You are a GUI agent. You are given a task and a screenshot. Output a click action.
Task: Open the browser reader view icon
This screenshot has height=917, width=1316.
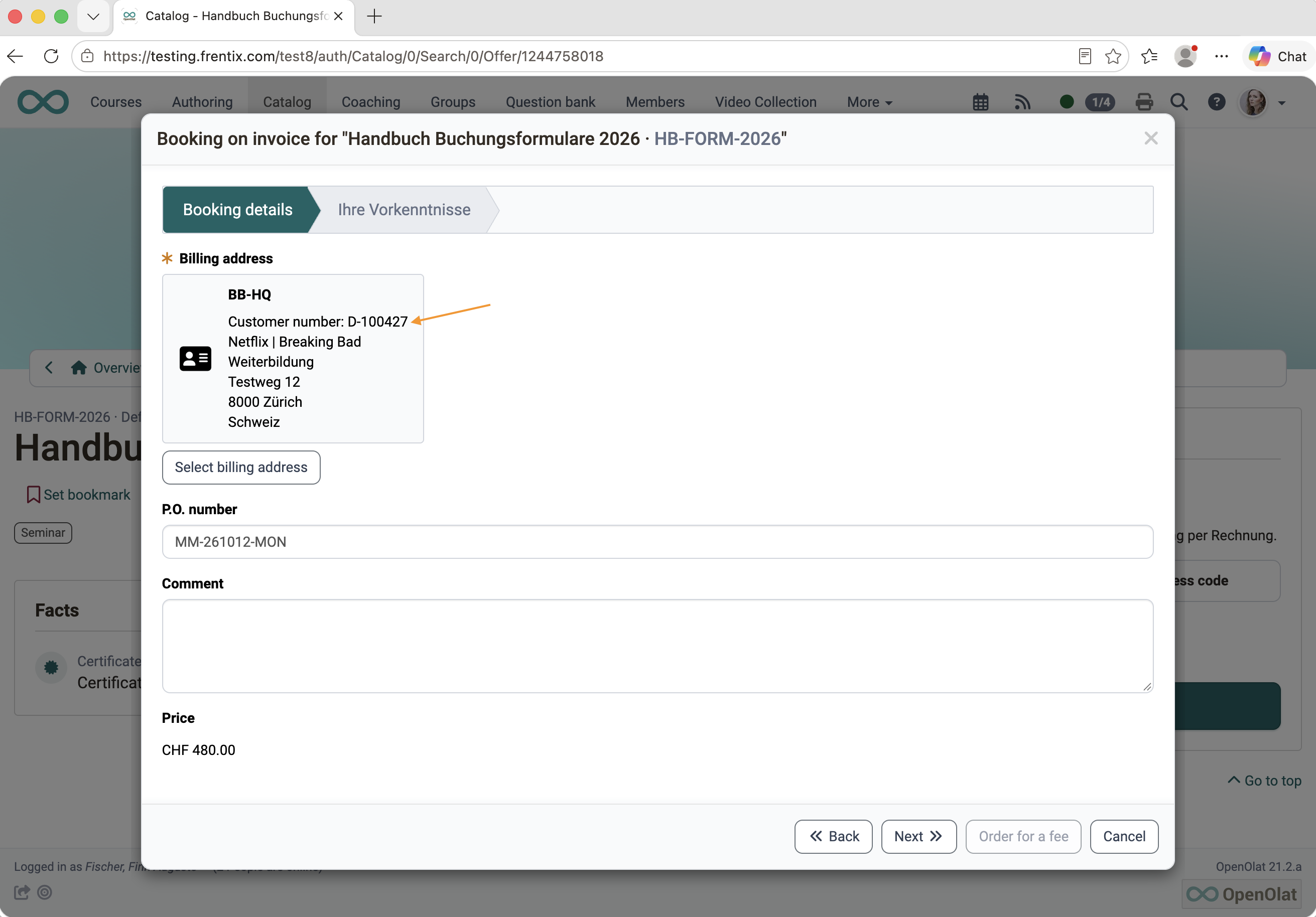point(1085,56)
